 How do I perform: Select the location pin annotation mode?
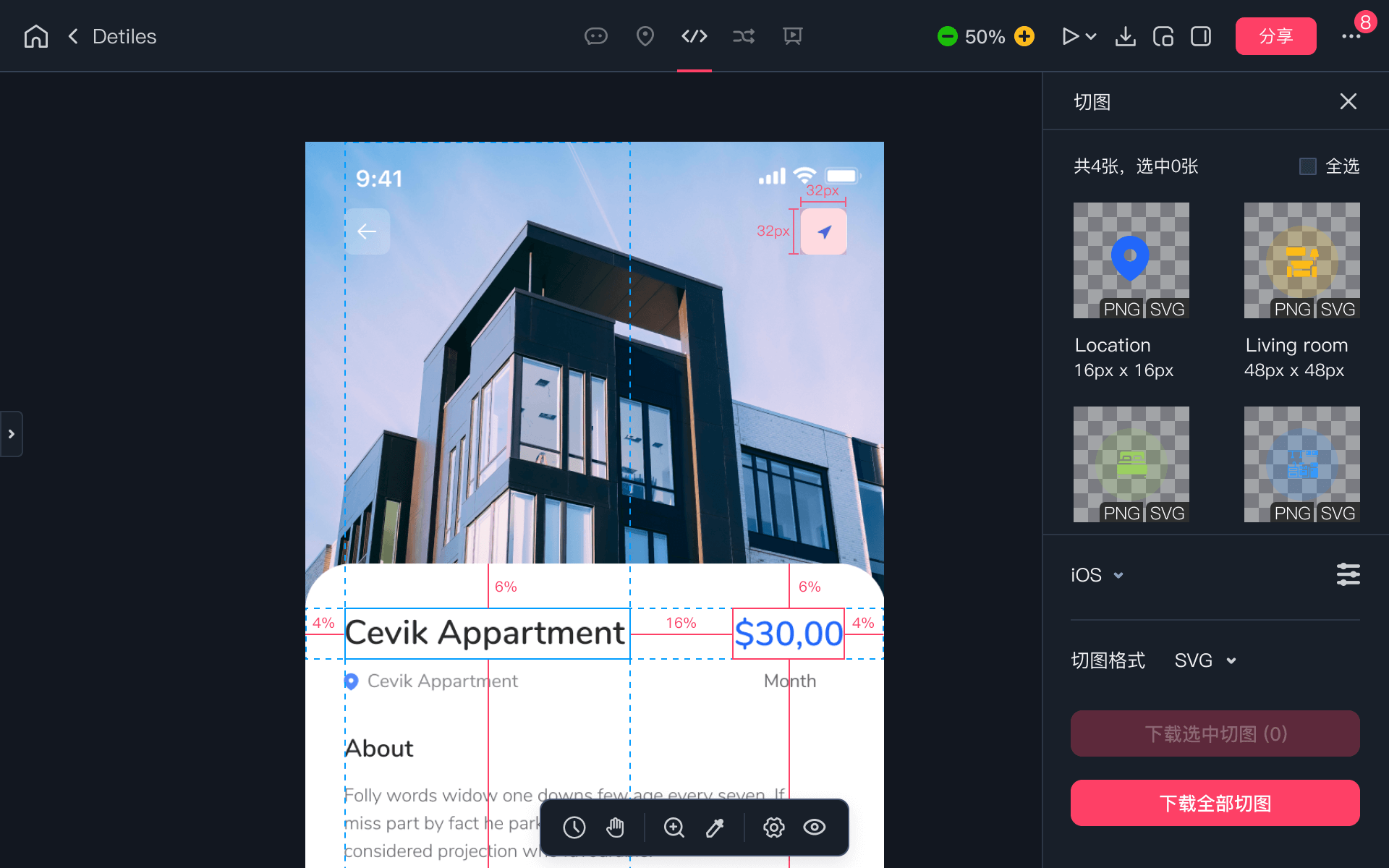[x=645, y=36]
